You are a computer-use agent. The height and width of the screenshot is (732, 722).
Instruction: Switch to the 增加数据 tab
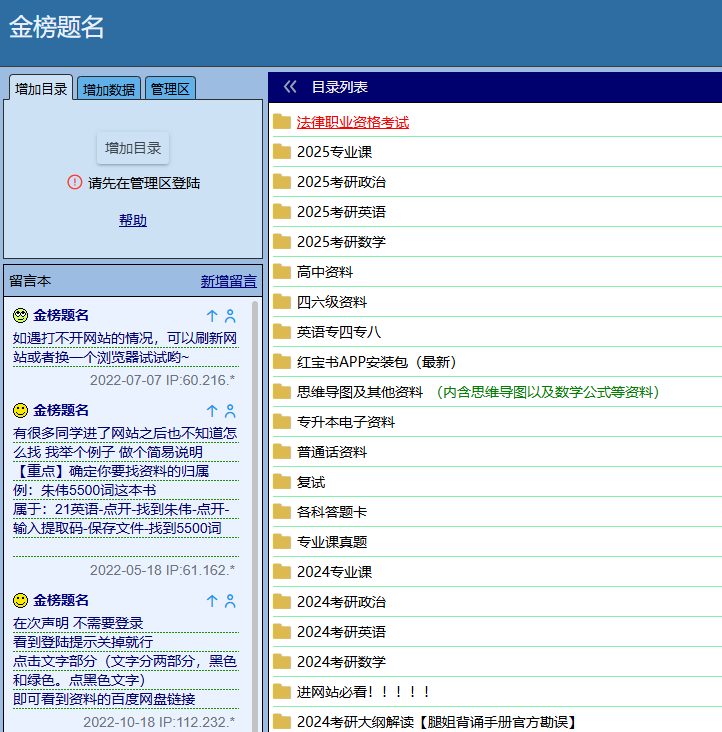click(109, 89)
